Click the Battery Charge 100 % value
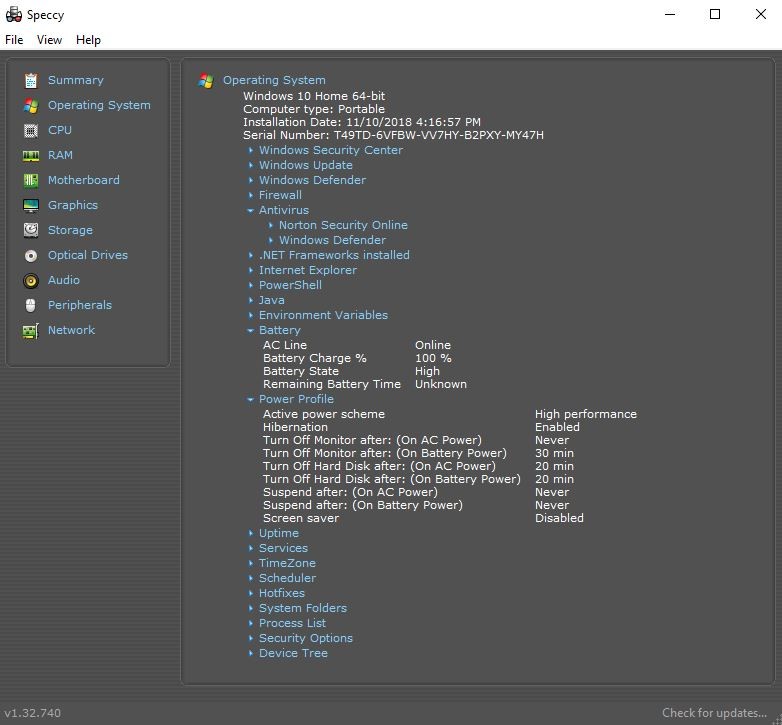This screenshot has height=725, width=782. pyautogui.click(x=433, y=358)
